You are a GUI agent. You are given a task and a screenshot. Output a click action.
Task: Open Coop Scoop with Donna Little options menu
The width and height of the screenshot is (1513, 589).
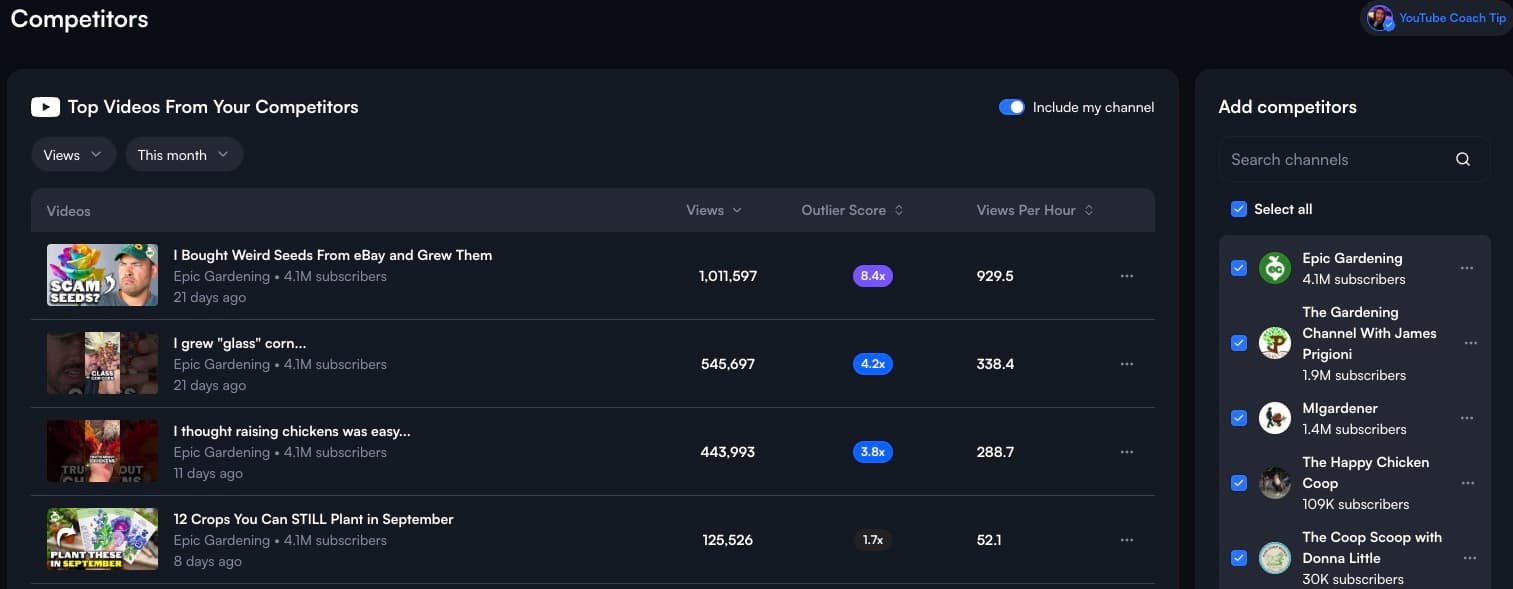[1470, 558]
